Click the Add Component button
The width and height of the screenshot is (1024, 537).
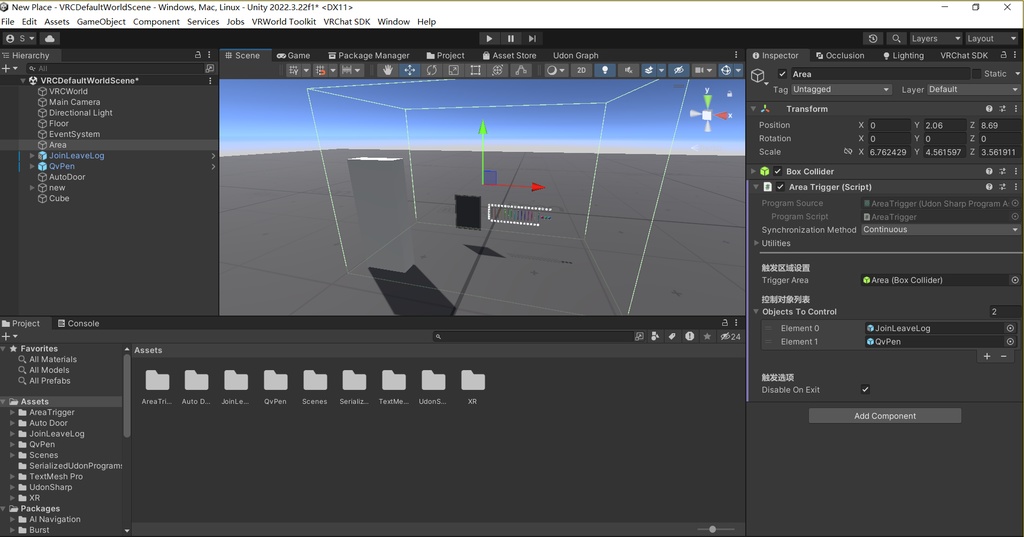click(884, 415)
